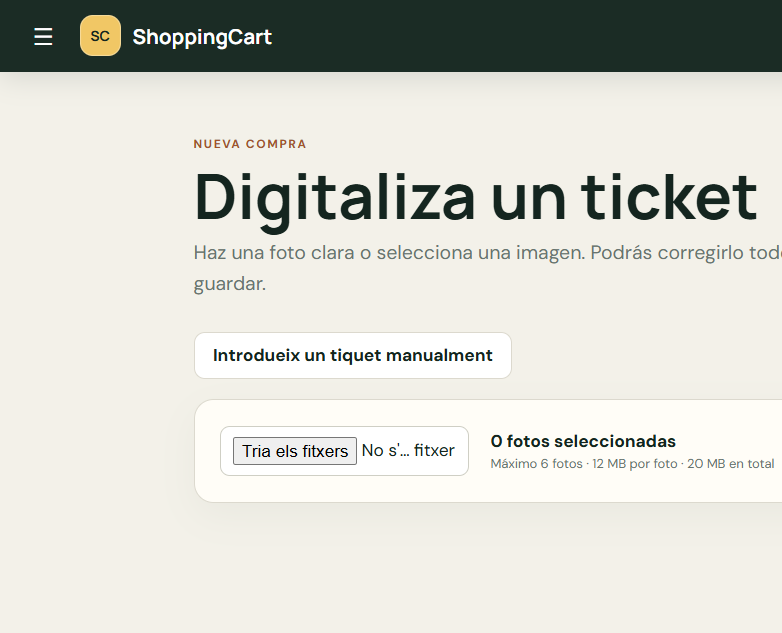
Task: Click 'Tria els fitxers' file chooser button
Action: point(295,451)
